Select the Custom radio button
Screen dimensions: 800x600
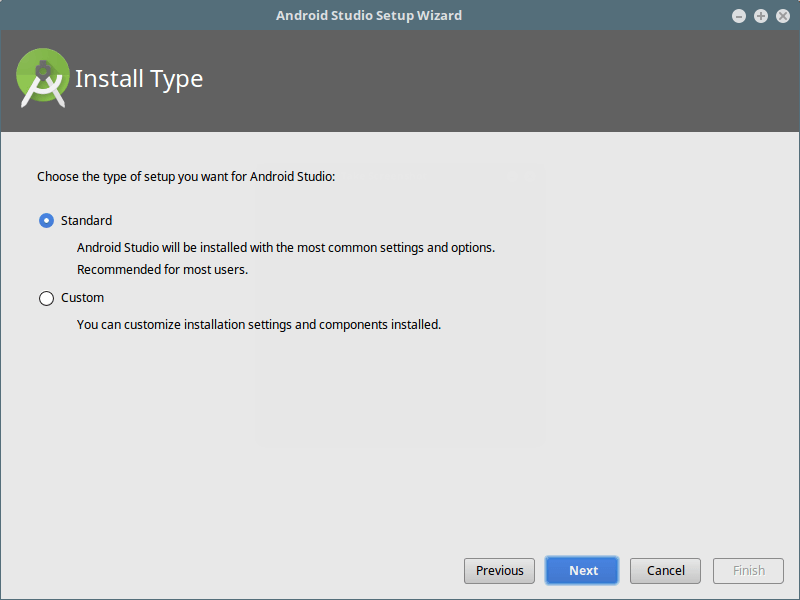click(x=46, y=298)
